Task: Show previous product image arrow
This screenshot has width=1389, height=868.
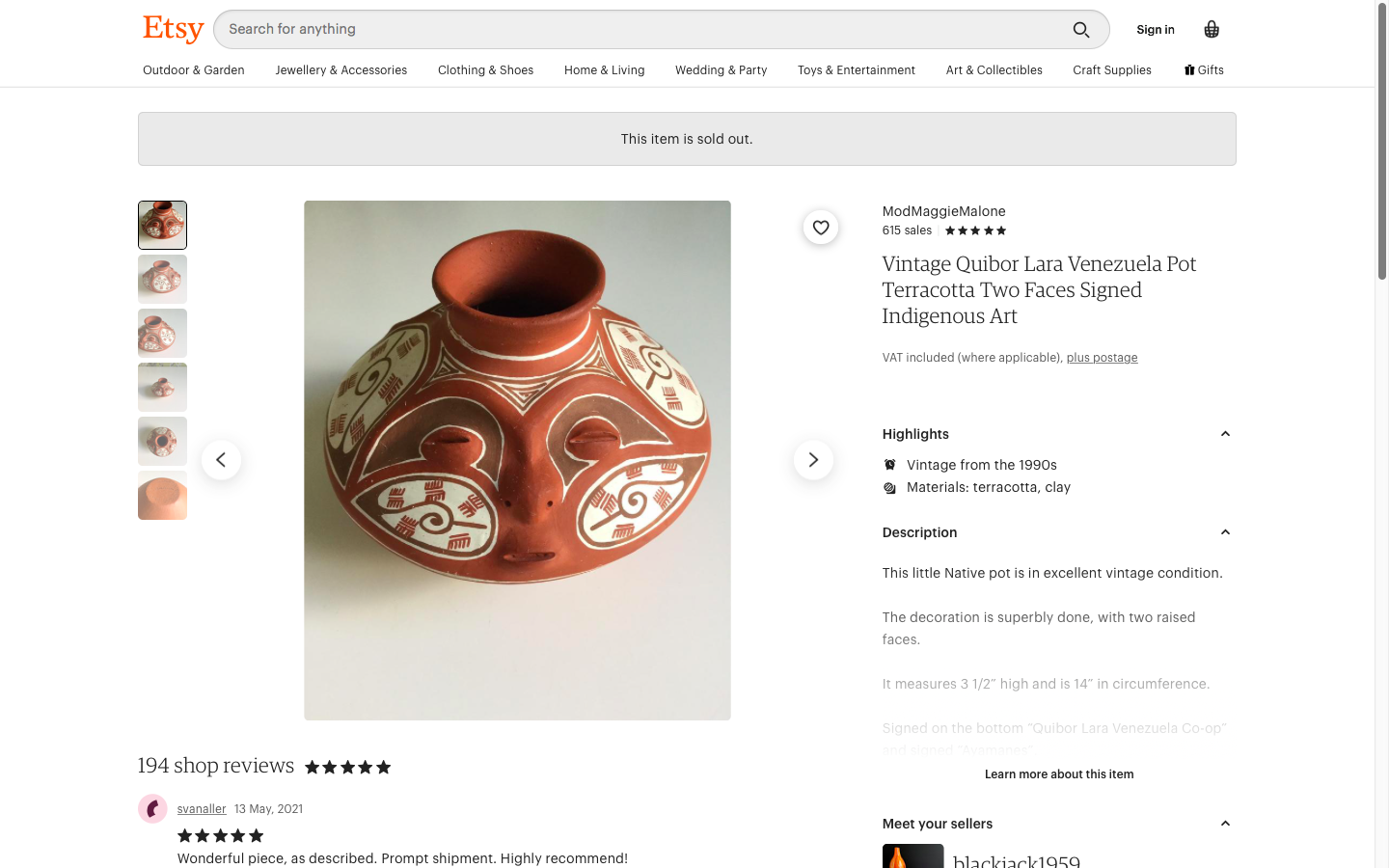Action: point(221,460)
